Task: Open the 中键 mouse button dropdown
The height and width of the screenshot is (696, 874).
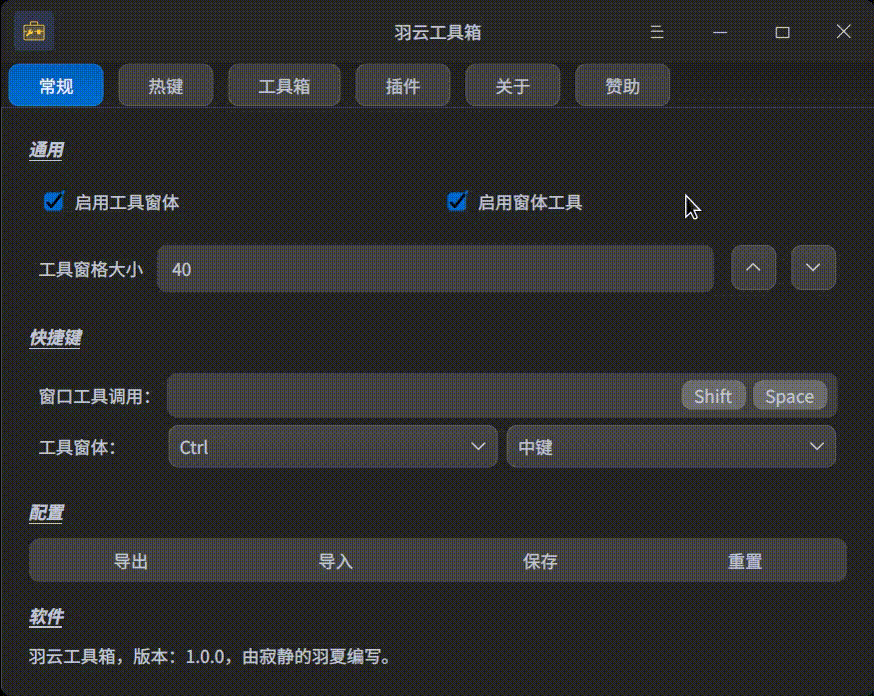Action: click(671, 446)
